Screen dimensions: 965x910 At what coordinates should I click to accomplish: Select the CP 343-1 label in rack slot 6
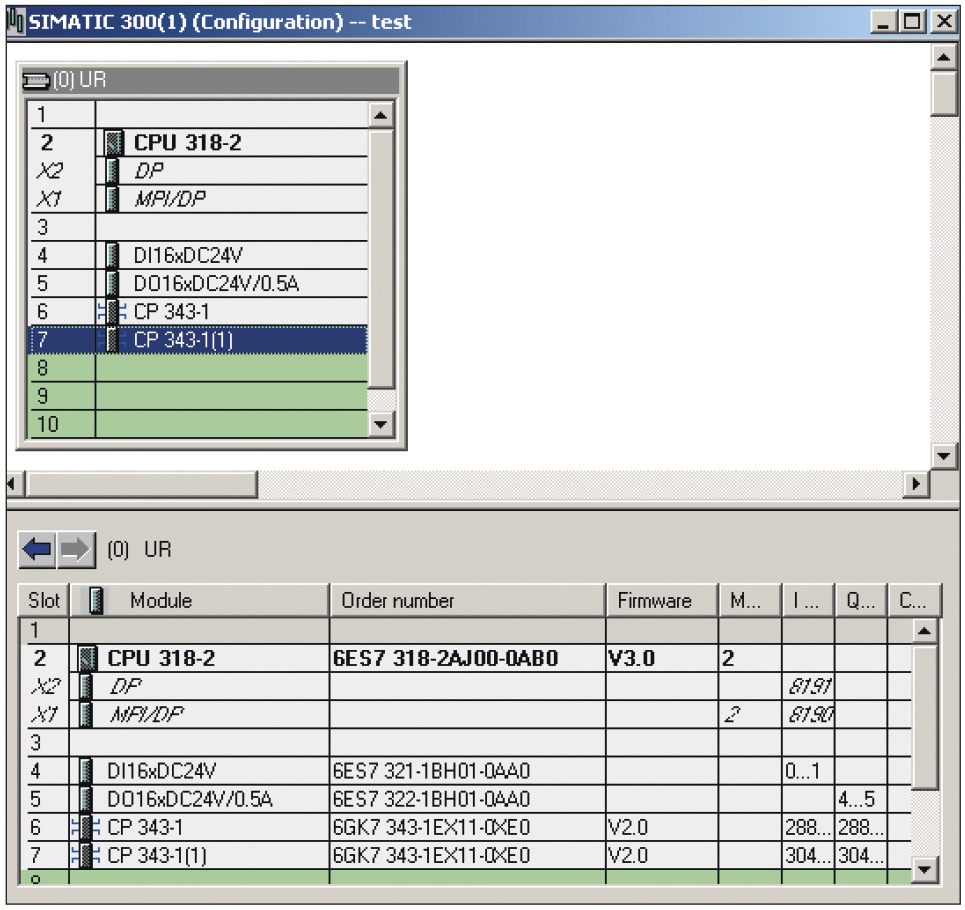point(171,311)
